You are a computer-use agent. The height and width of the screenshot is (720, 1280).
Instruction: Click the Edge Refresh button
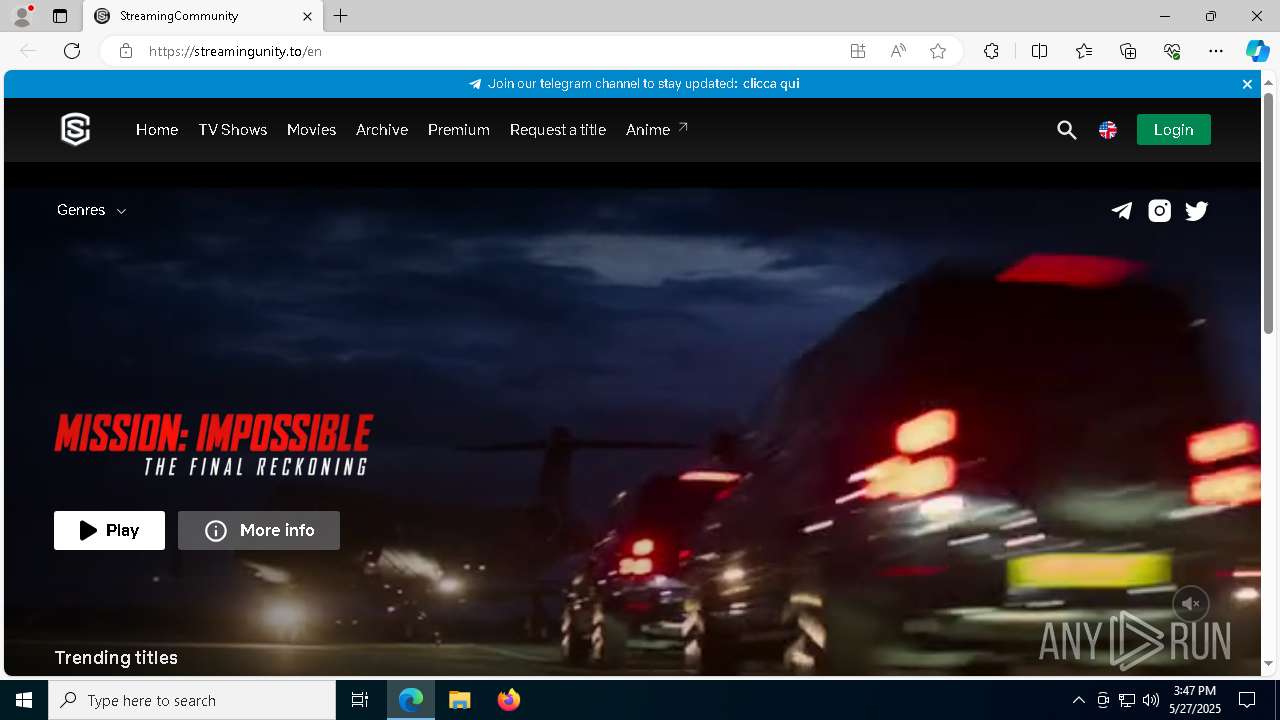pyautogui.click(x=72, y=51)
